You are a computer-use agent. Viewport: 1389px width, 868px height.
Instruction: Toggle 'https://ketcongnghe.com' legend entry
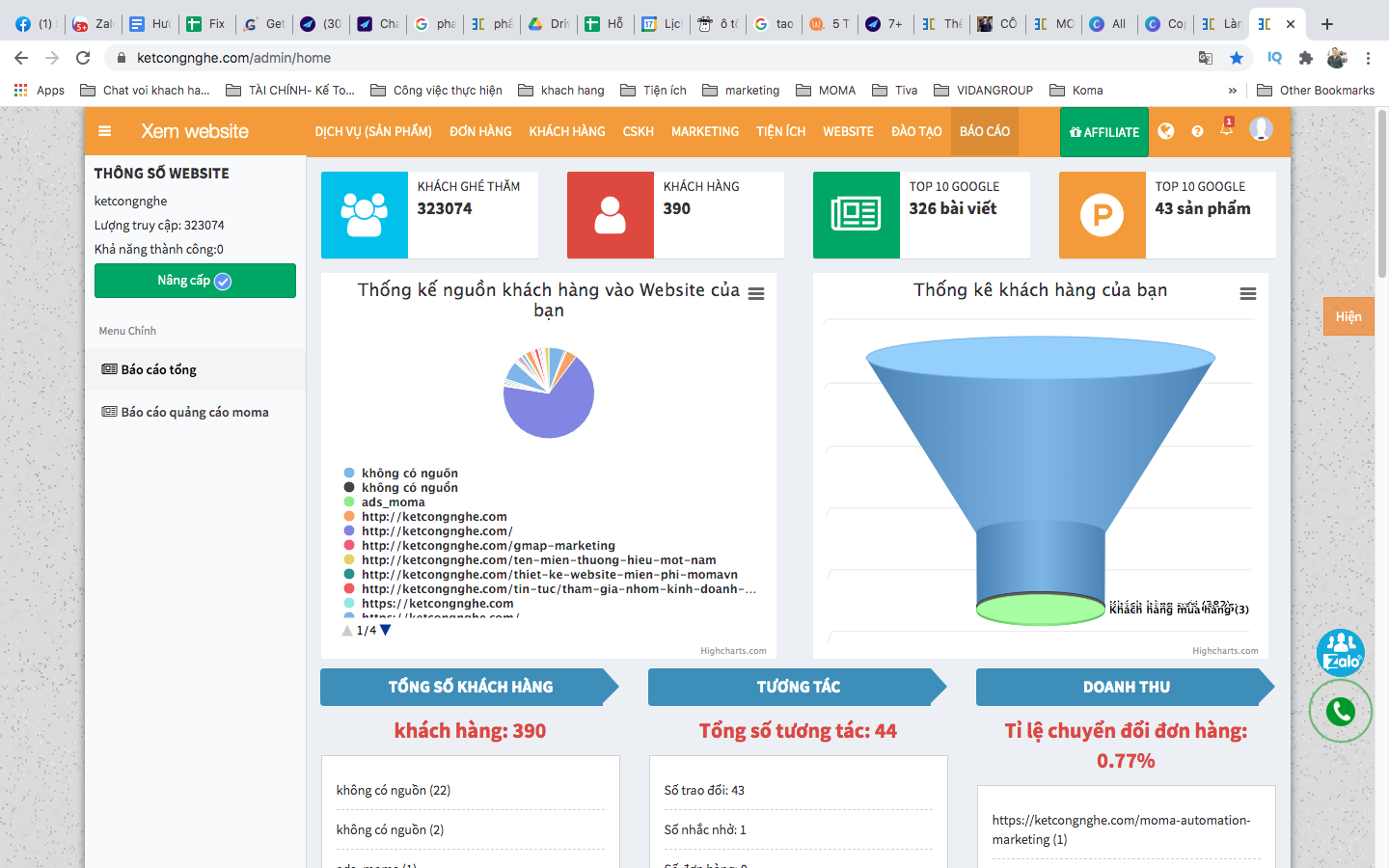[x=437, y=603]
